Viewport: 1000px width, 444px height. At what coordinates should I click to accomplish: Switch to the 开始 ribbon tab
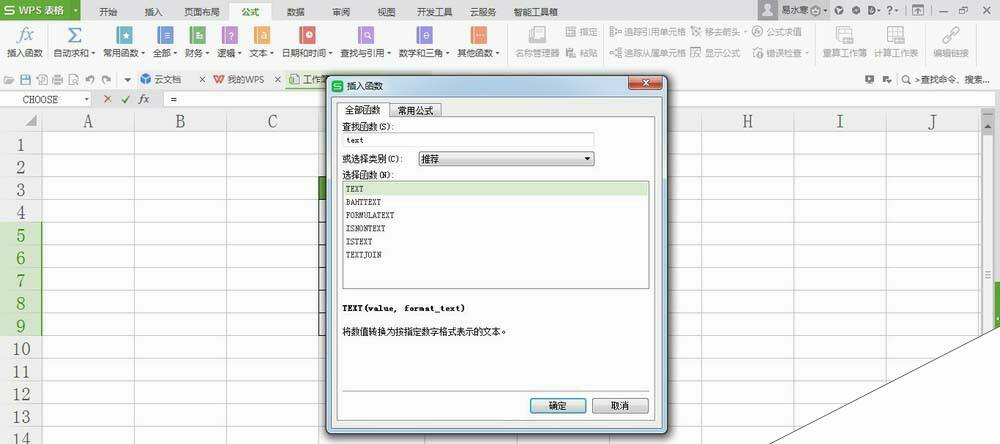tap(108, 11)
